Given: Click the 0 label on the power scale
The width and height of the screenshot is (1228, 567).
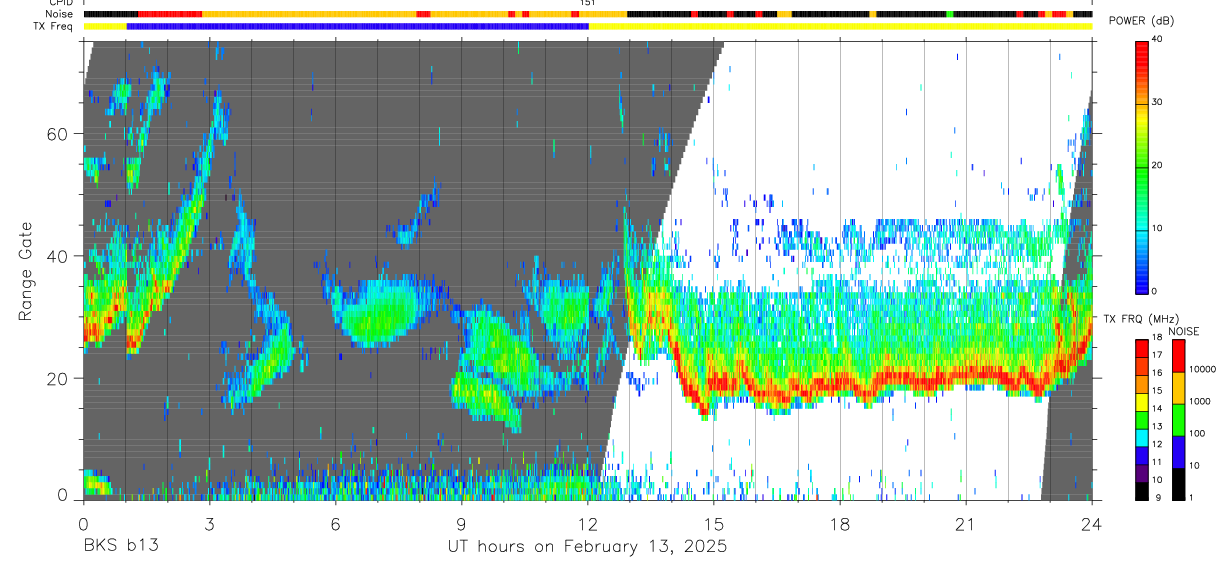Looking at the screenshot, I should tap(1155, 291).
